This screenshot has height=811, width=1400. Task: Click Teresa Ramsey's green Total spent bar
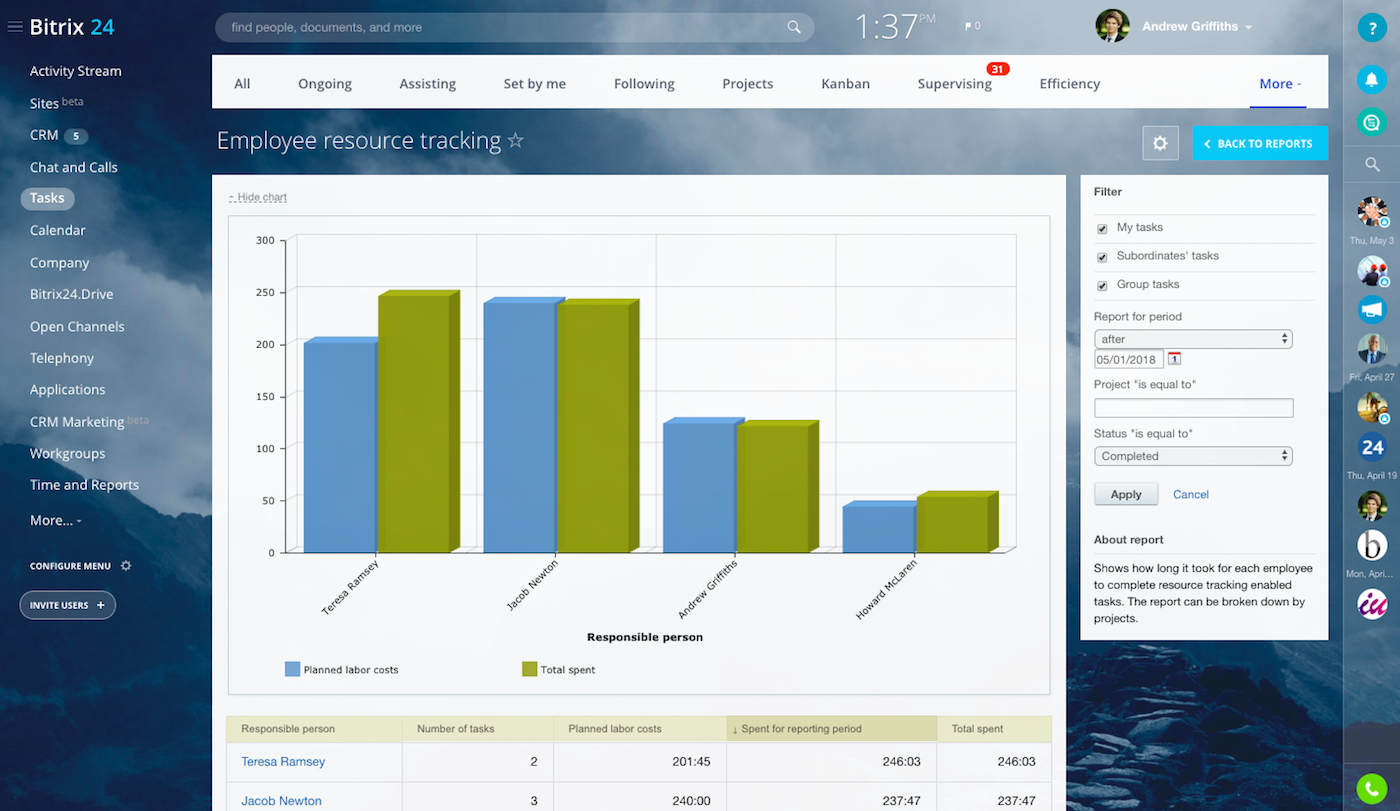(418, 422)
